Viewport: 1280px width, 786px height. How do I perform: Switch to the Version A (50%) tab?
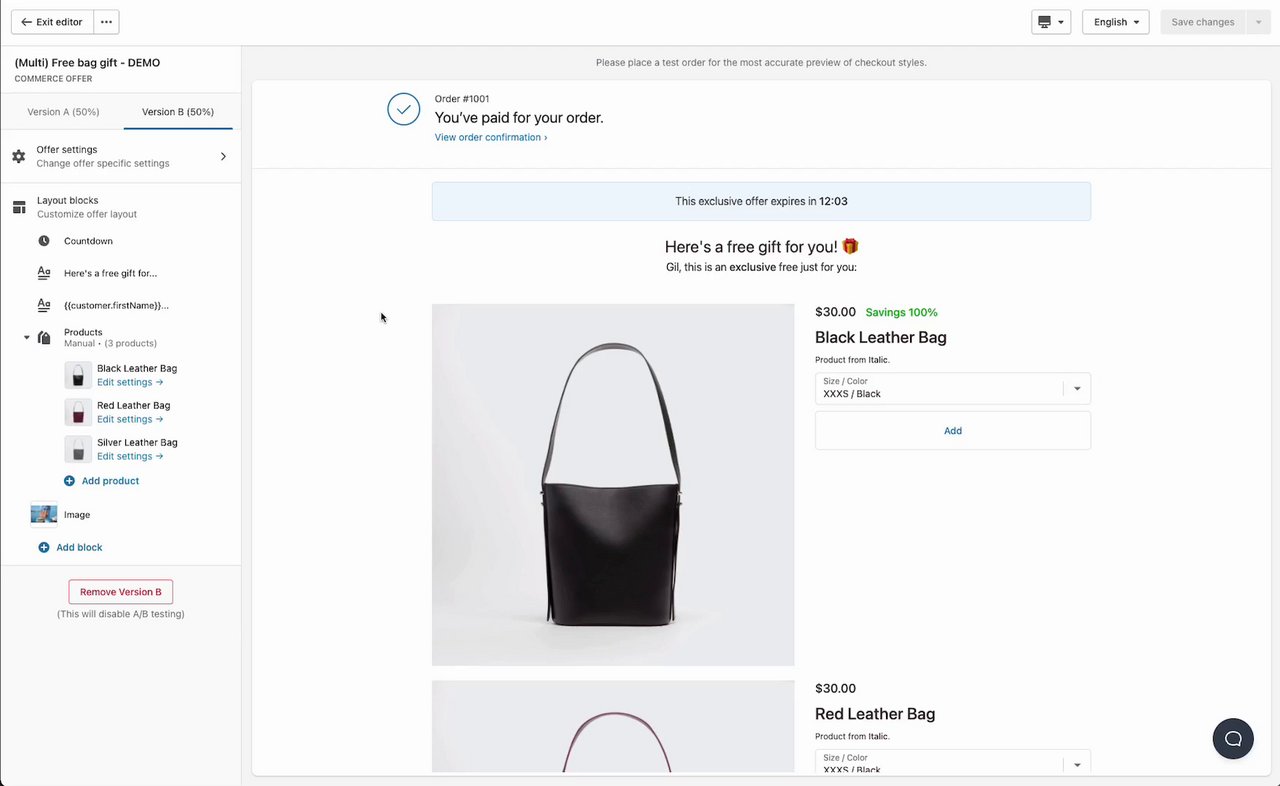coord(63,112)
